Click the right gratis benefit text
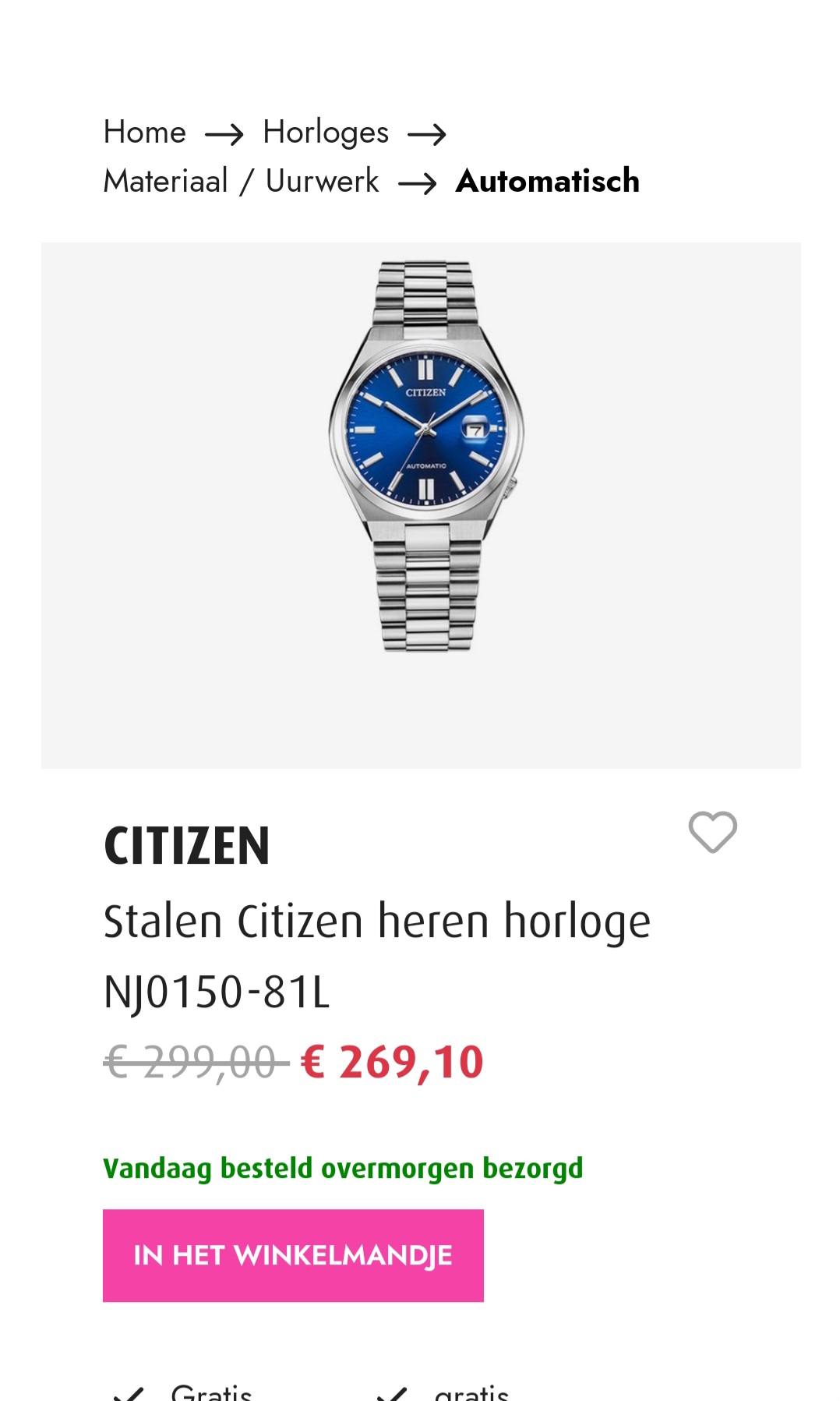The height and width of the screenshot is (1401, 840). pyautogui.click(x=472, y=1392)
